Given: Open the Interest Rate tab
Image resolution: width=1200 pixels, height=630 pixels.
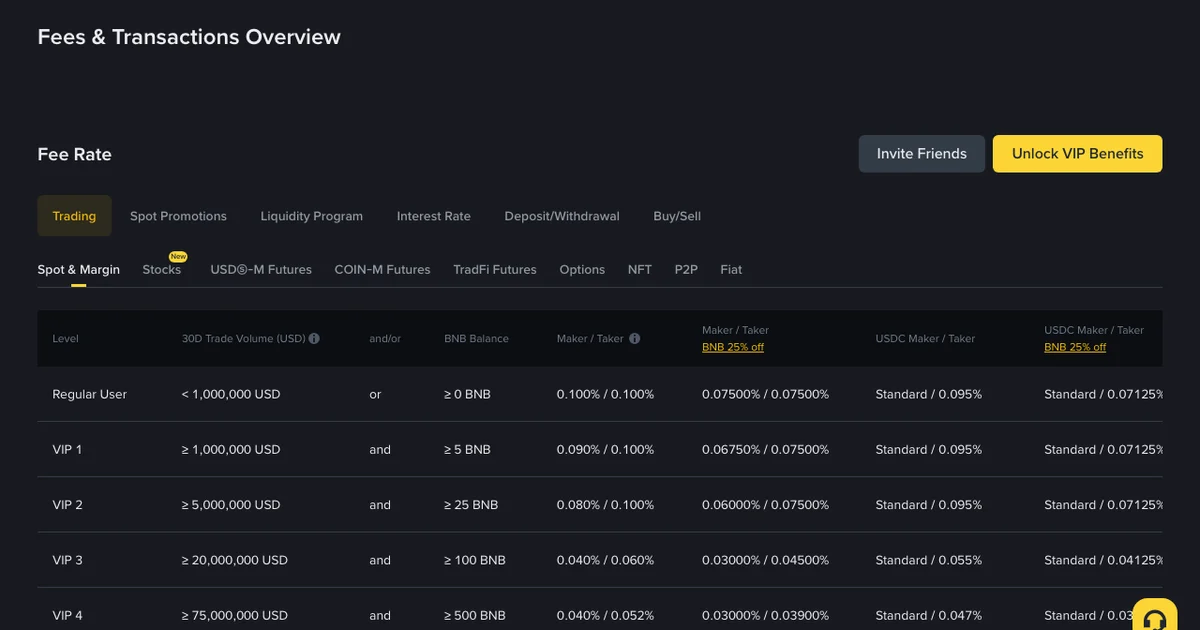Looking at the screenshot, I should coord(434,216).
